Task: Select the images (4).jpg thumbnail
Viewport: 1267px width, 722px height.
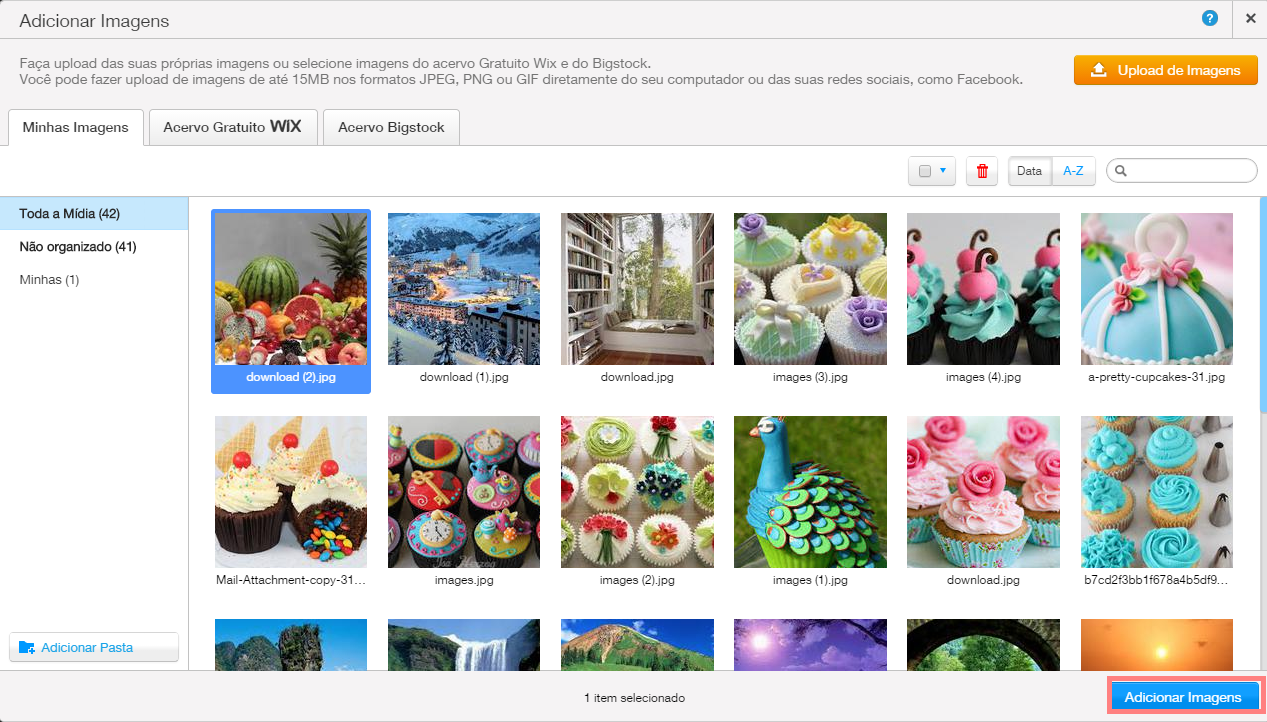Action: click(x=983, y=289)
